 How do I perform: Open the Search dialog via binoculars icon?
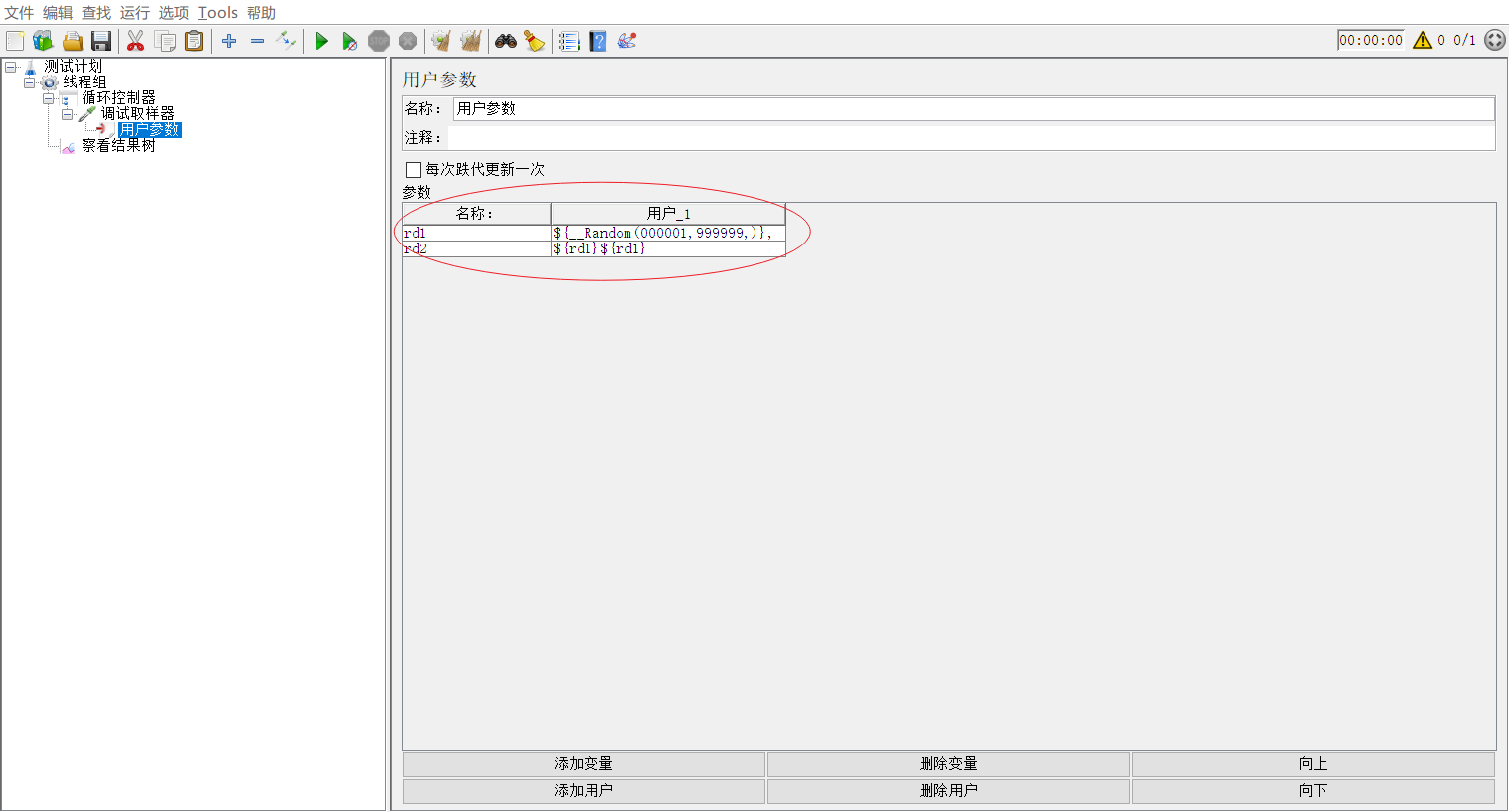[x=506, y=41]
